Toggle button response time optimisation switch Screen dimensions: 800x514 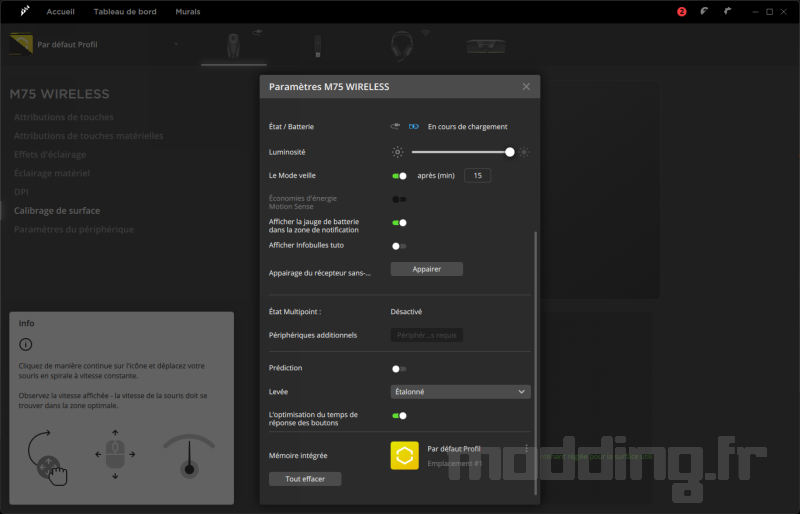tap(399, 415)
